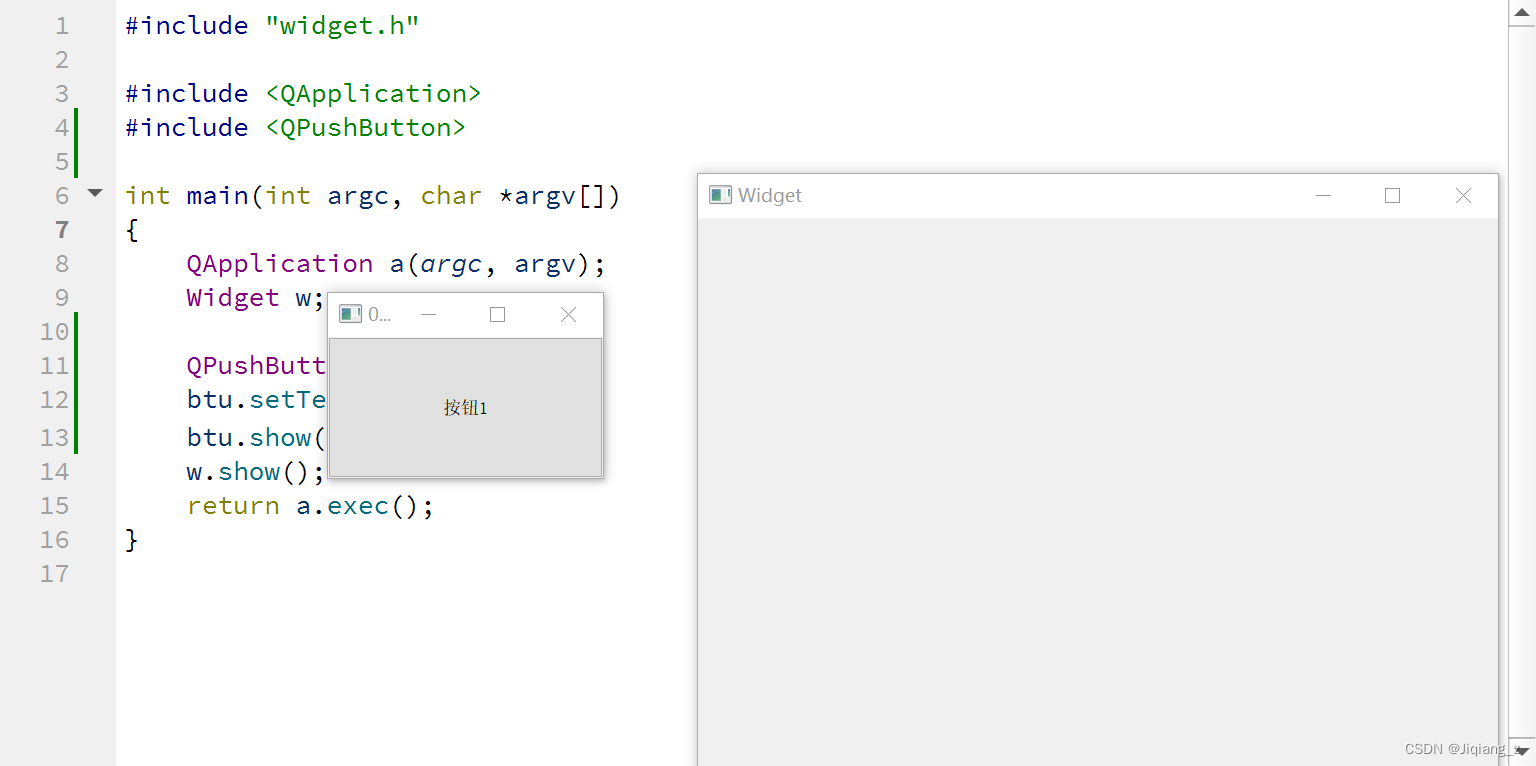Click the QApplication a(argc, argv) line
The width and height of the screenshot is (1536, 766).
396,263
